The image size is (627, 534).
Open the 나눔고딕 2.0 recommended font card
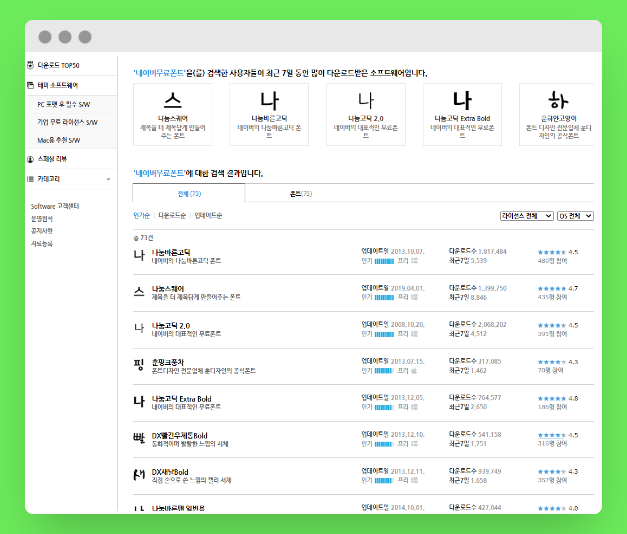(366, 114)
